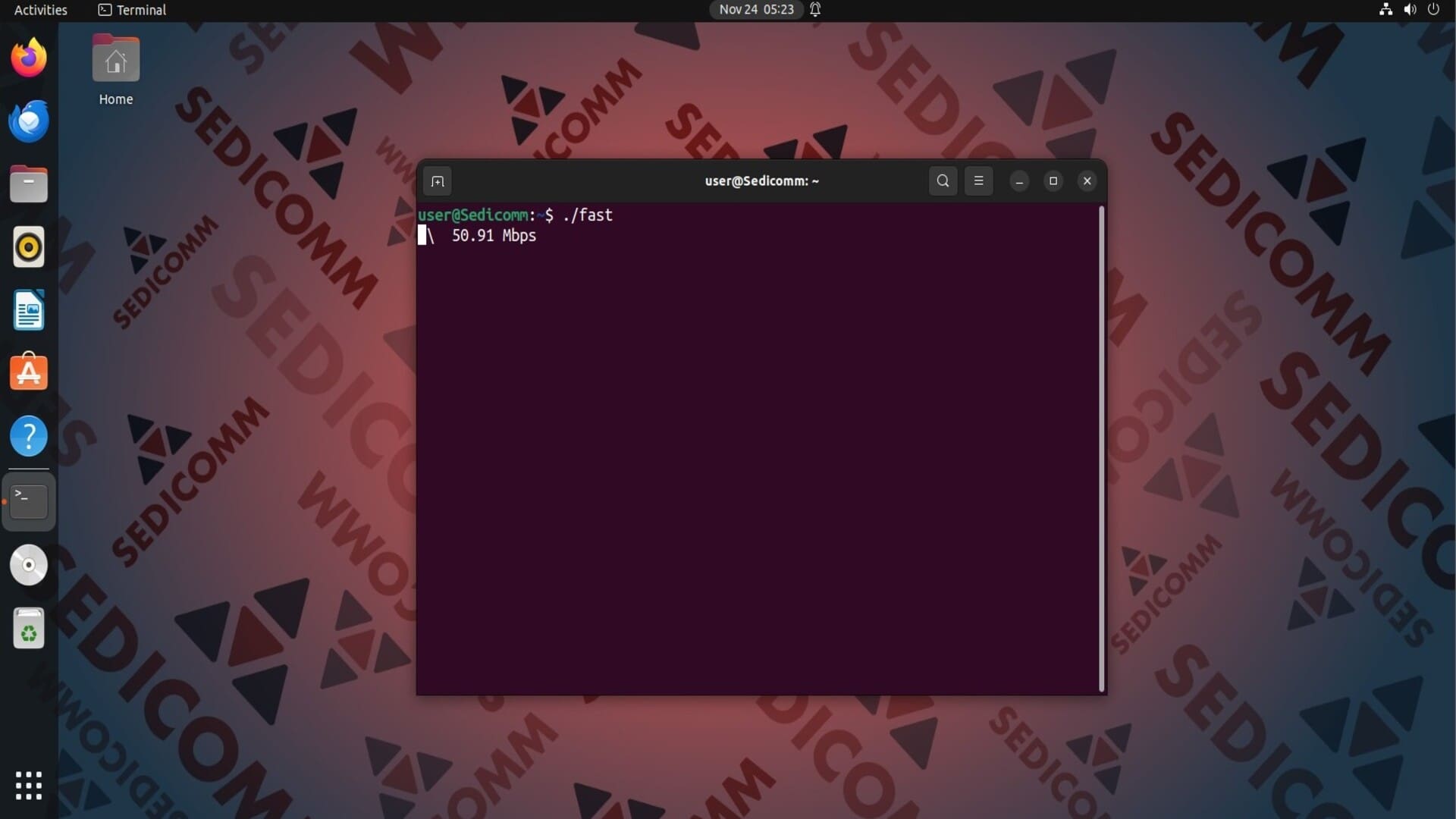Click the Terminal dock icon
The width and height of the screenshot is (1456, 819).
[29, 501]
